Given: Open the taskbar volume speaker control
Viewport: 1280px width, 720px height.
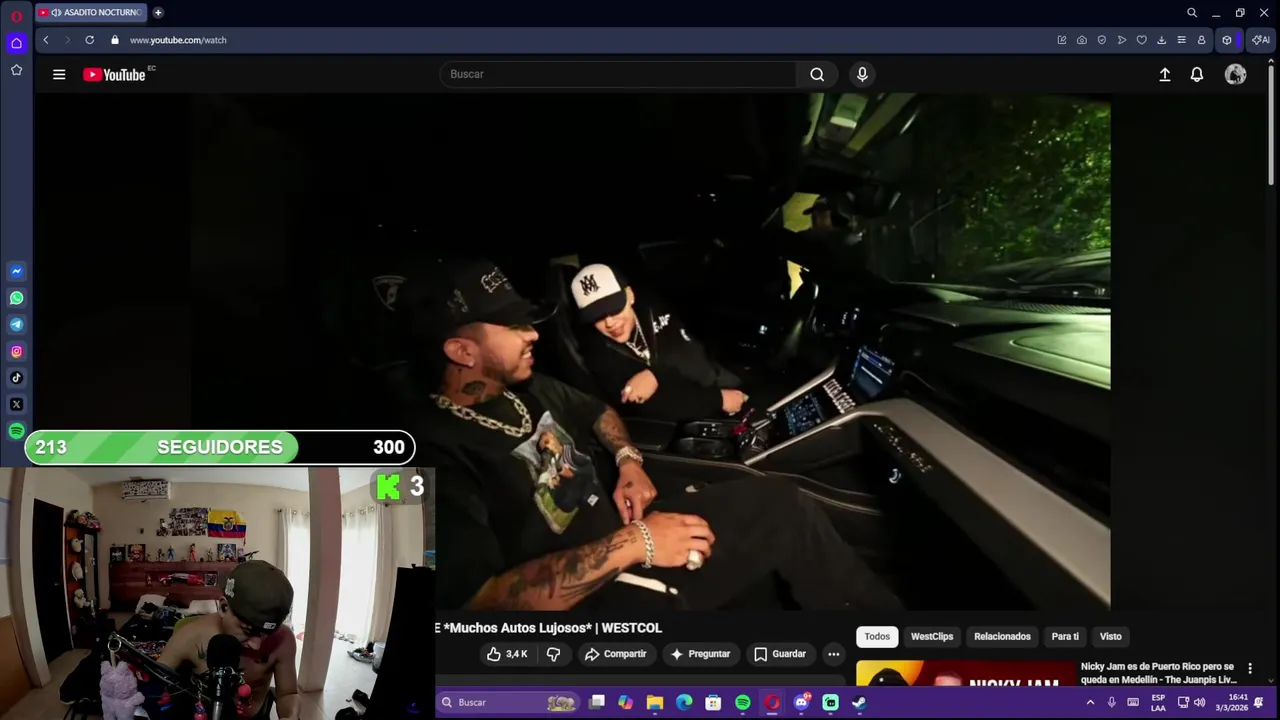Looking at the screenshot, I should [x=1199, y=702].
